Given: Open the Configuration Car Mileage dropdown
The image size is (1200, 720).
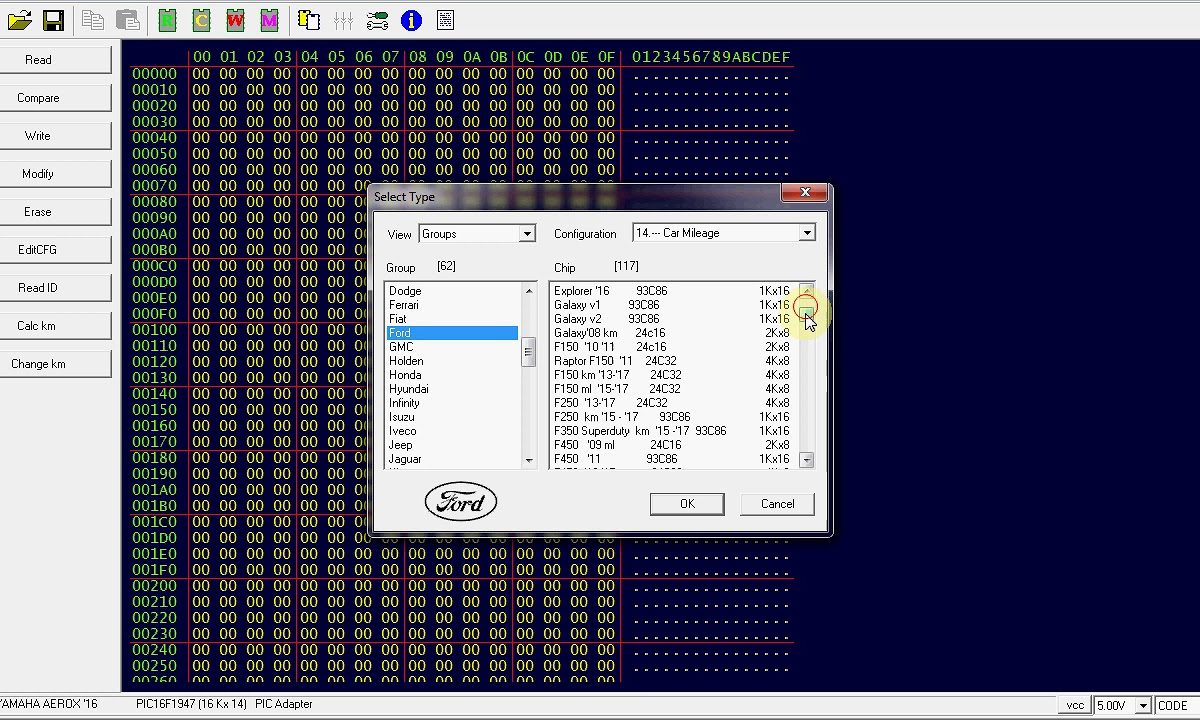Looking at the screenshot, I should pyautogui.click(x=806, y=233).
